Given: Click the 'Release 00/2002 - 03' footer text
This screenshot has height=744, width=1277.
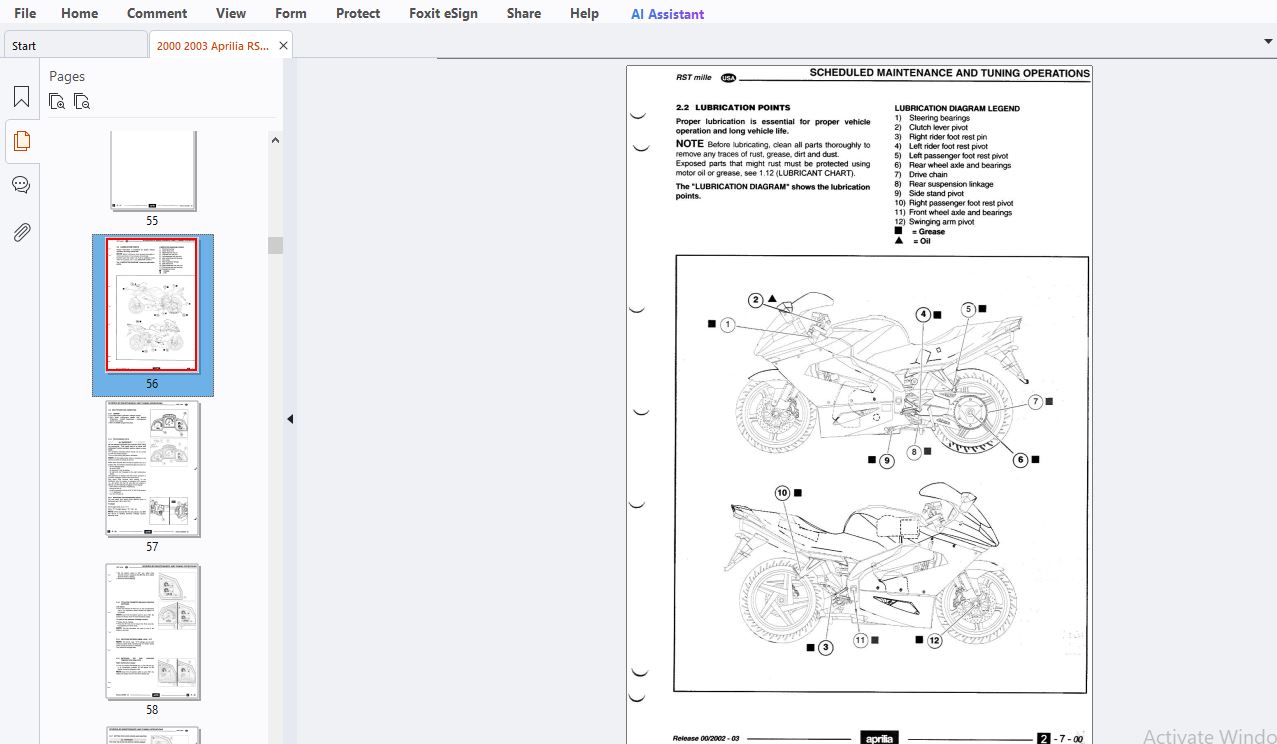Looking at the screenshot, I should point(706,738).
